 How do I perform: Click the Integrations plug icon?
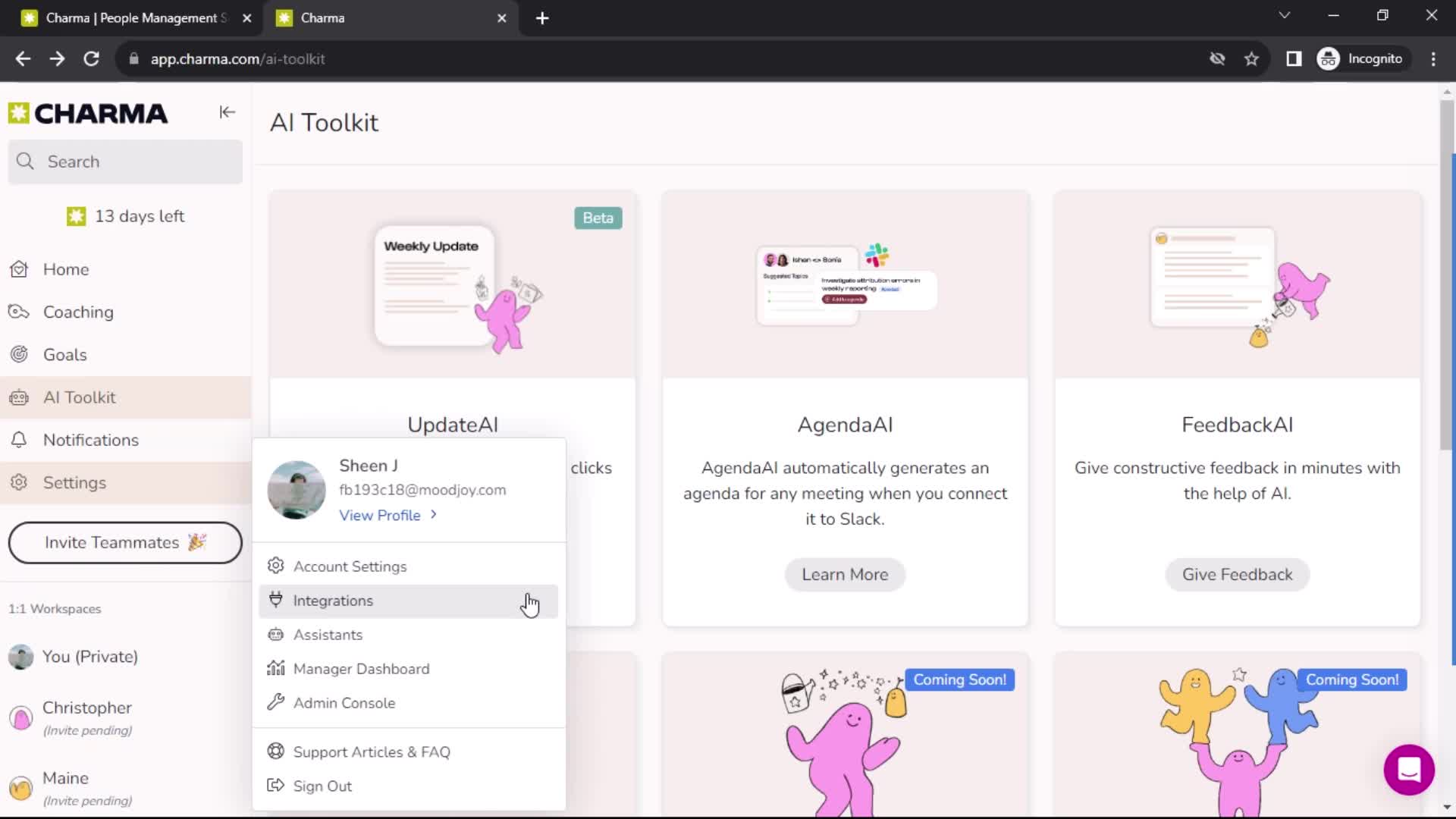276,600
